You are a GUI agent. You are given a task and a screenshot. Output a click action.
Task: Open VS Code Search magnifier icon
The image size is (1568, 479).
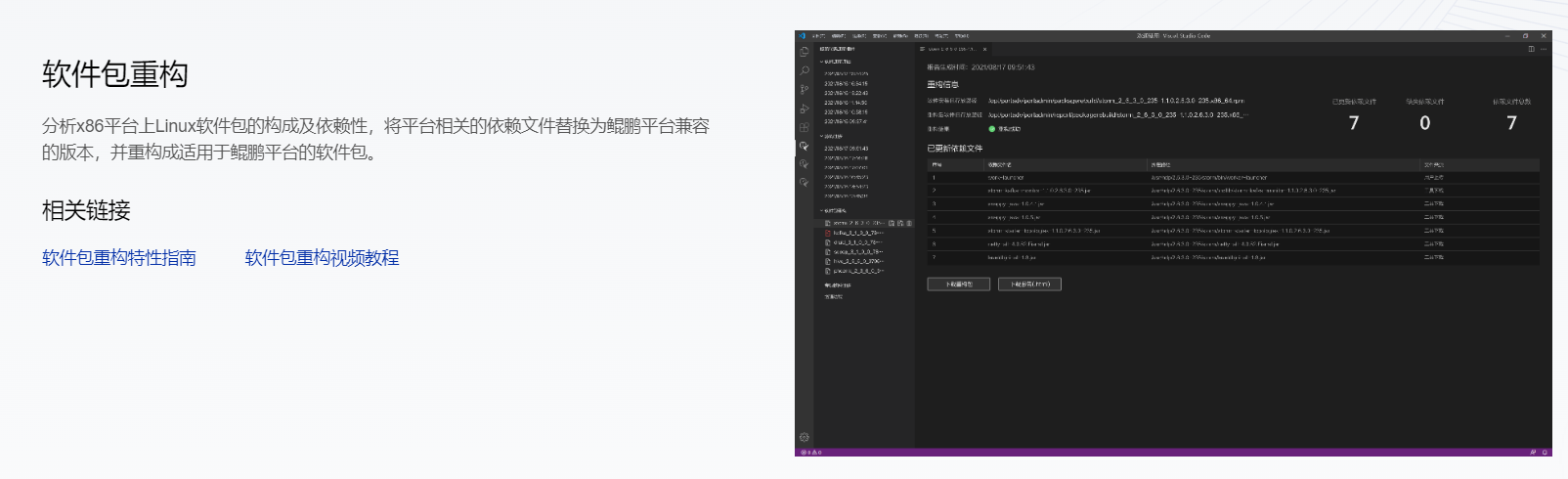coord(804,70)
